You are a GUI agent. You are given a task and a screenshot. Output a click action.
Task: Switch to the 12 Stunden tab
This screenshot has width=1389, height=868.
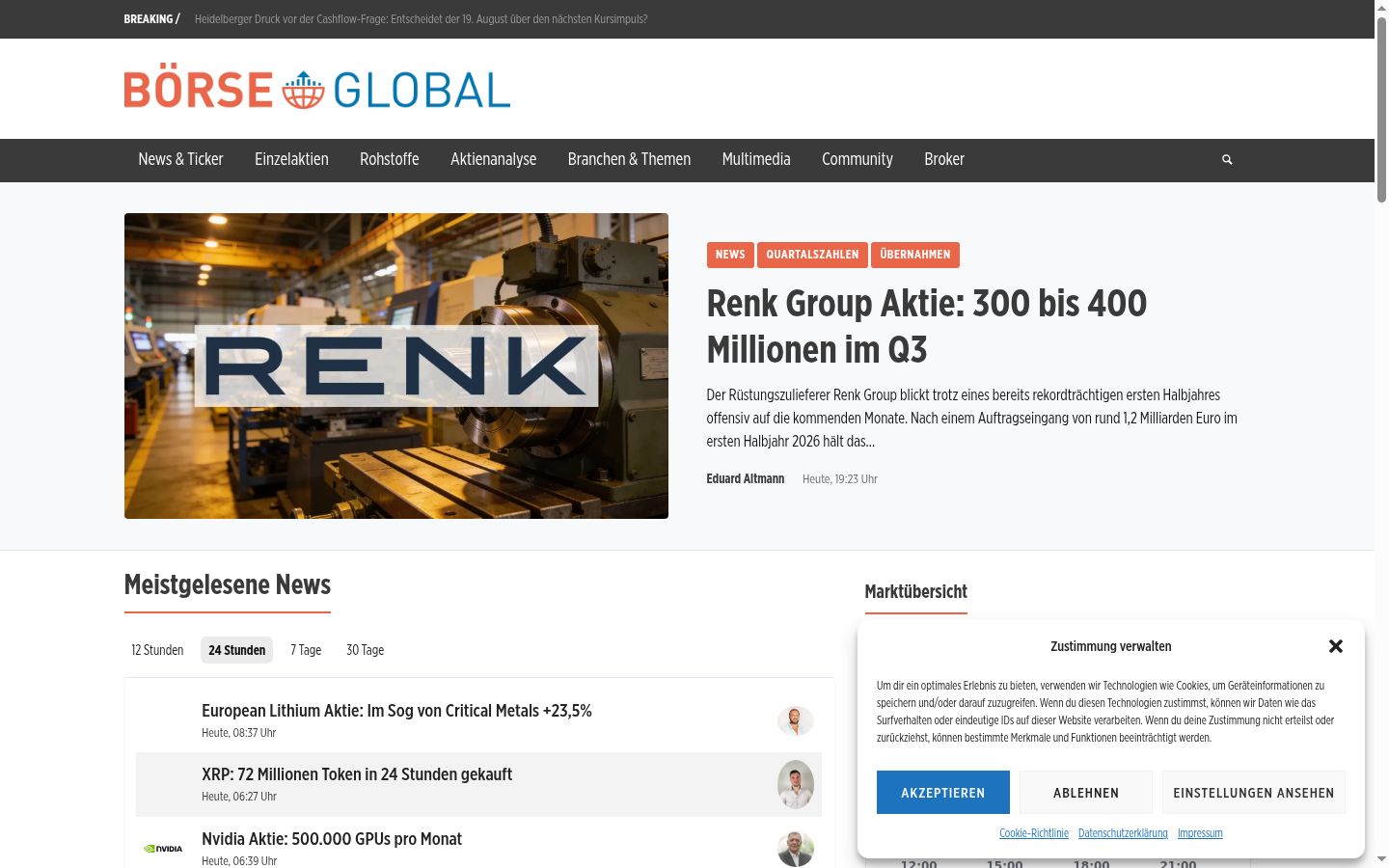pos(157,650)
